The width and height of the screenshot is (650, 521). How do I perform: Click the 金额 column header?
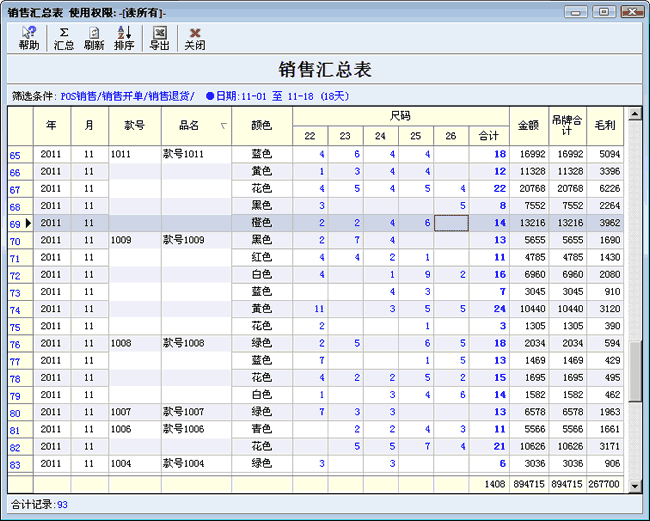[x=529, y=126]
